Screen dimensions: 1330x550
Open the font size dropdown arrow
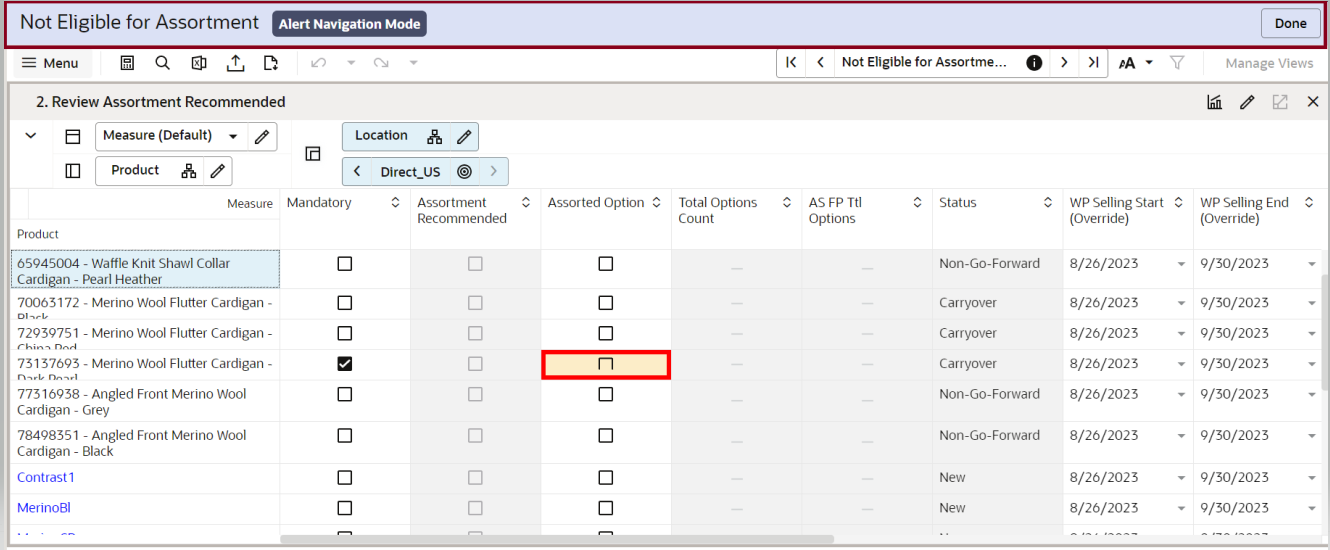click(x=1149, y=63)
